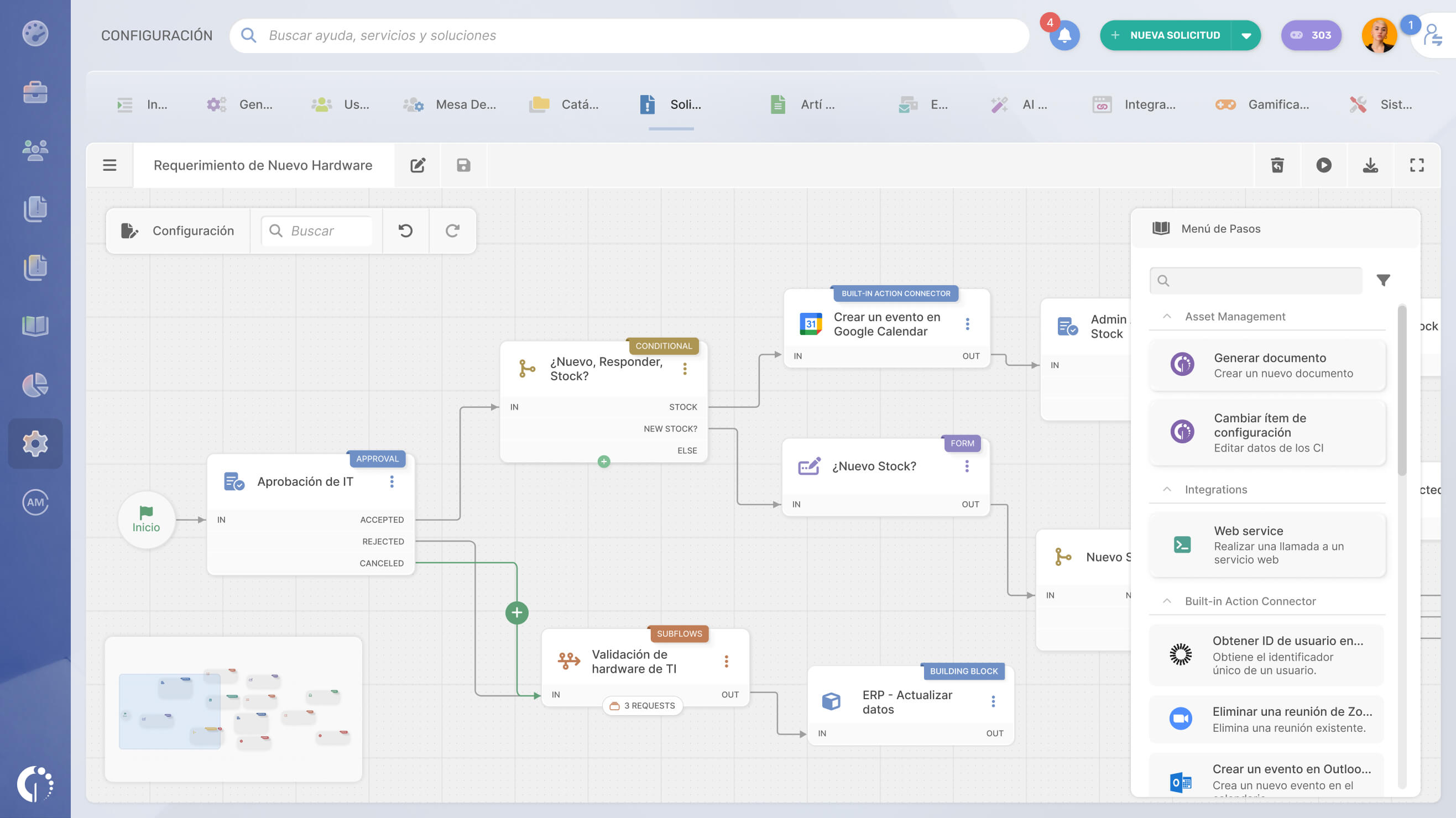Click the steps menu filter funnel icon

point(1382,280)
